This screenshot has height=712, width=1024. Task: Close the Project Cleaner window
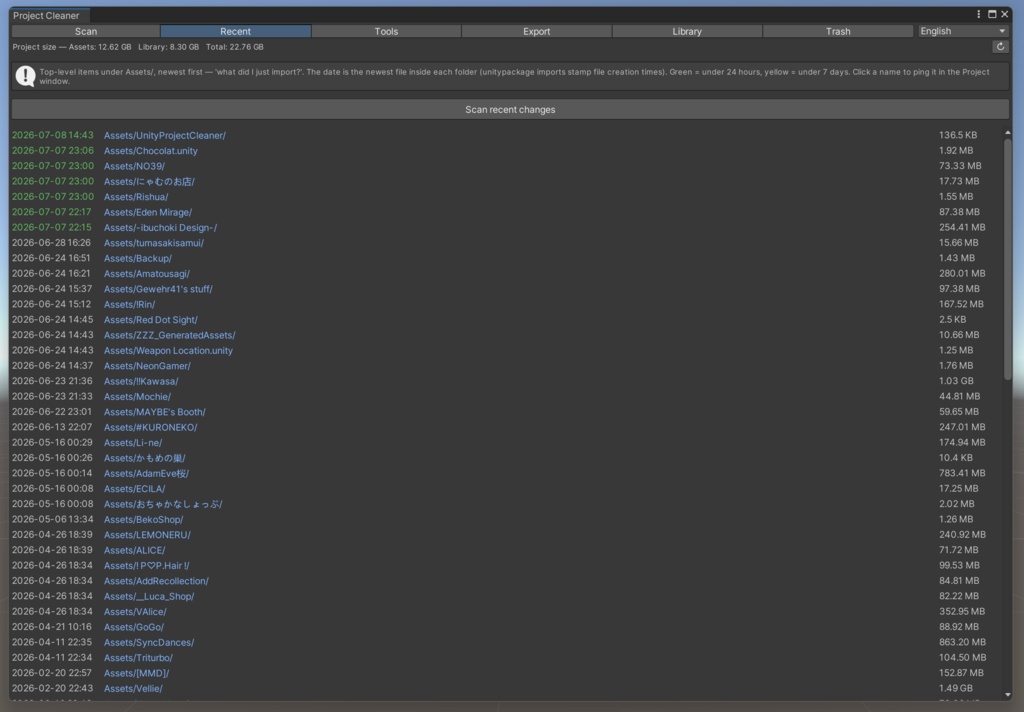1004,14
